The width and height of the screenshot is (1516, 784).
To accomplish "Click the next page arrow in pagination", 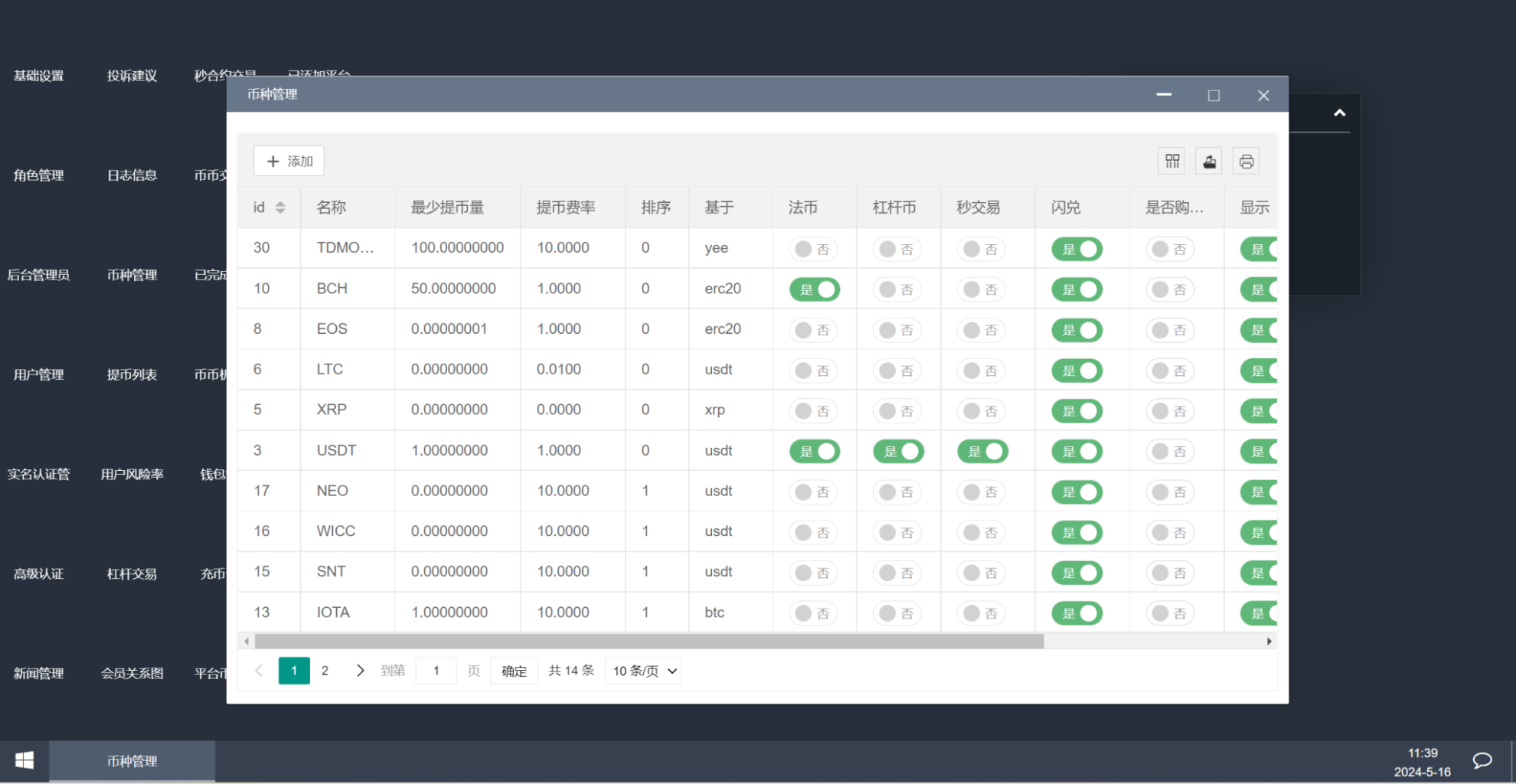I will pyautogui.click(x=360, y=670).
